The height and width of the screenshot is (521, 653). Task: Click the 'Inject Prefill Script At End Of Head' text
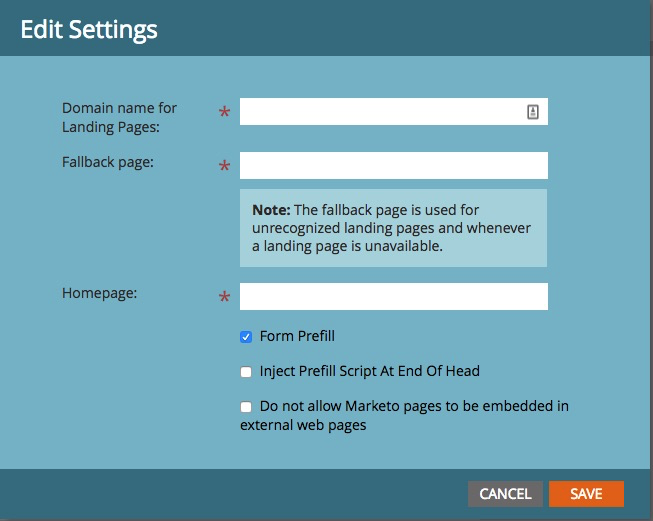point(369,371)
